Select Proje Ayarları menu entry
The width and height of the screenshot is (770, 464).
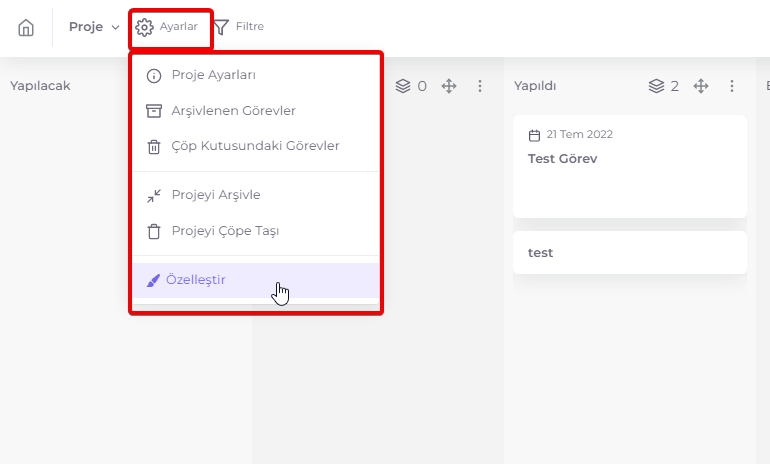tap(255, 75)
